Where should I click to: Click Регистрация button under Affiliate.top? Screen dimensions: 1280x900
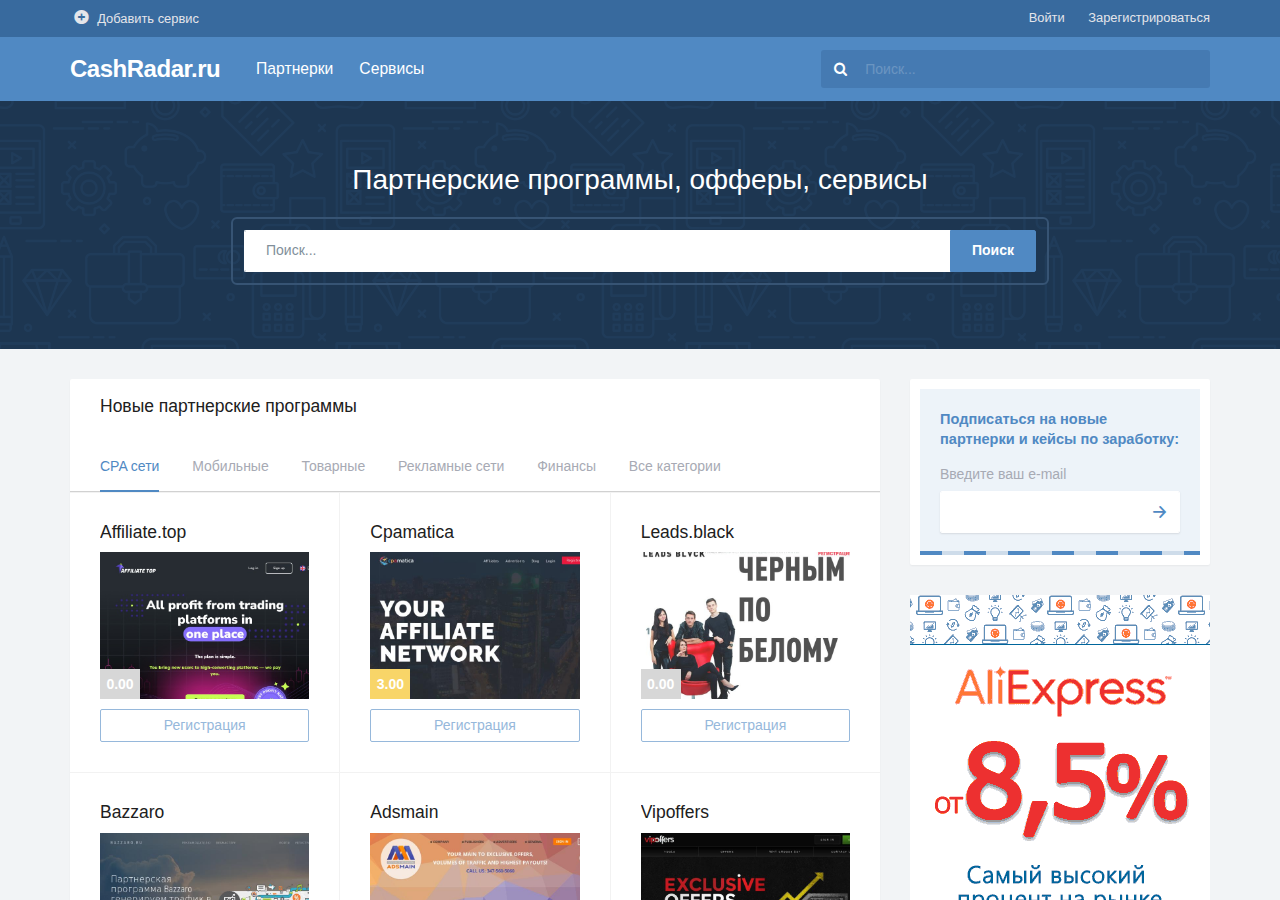click(x=204, y=725)
